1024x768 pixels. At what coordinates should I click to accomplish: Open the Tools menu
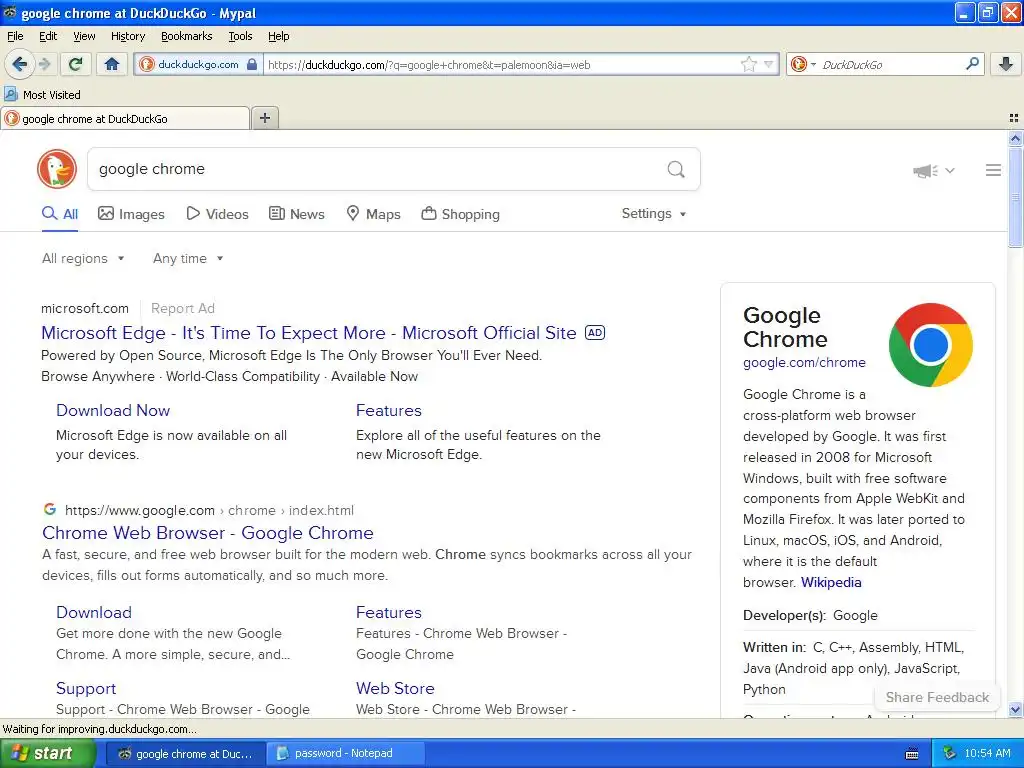point(240,36)
